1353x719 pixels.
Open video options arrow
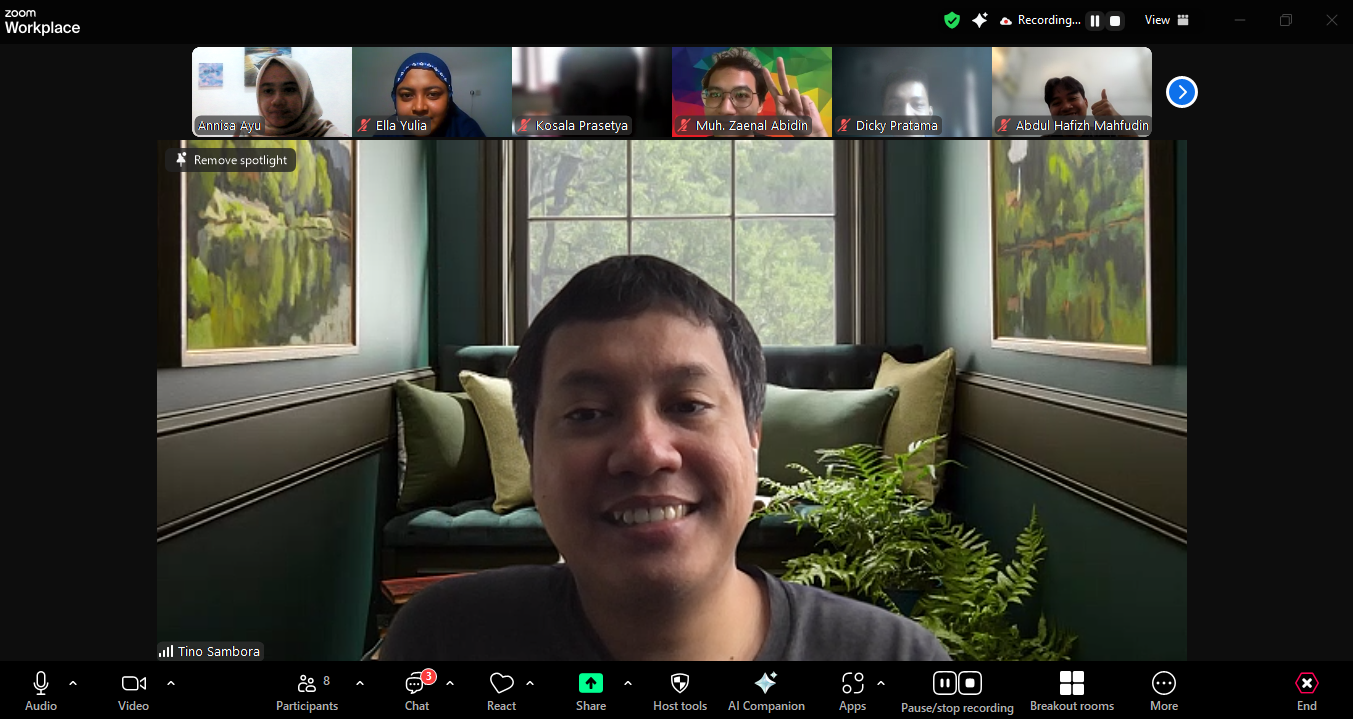point(171,683)
